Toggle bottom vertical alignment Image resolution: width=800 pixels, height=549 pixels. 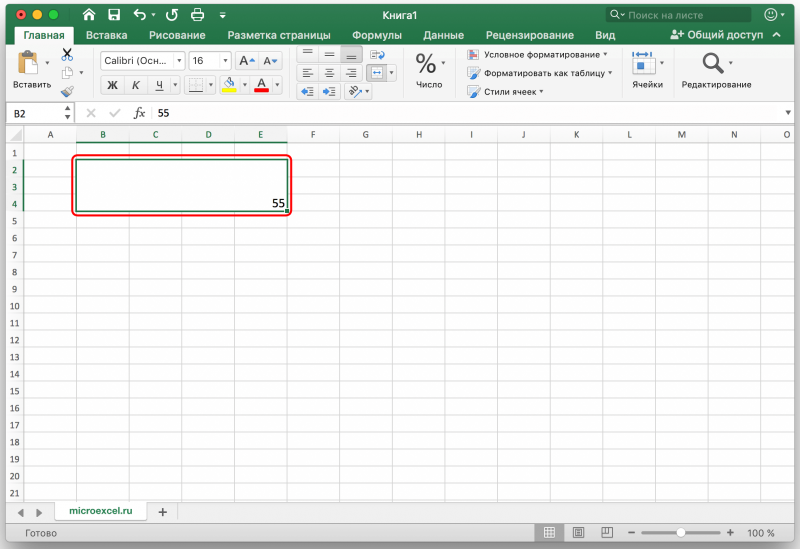(x=352, y=54)
